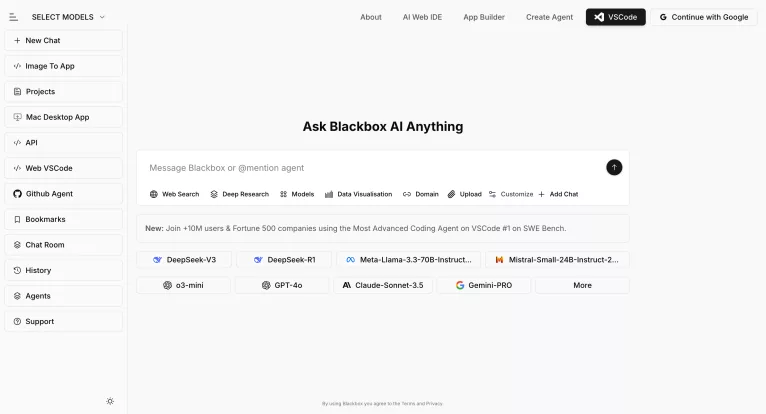Open App Builder link
The image size is (766, 414).
point(484,17)
